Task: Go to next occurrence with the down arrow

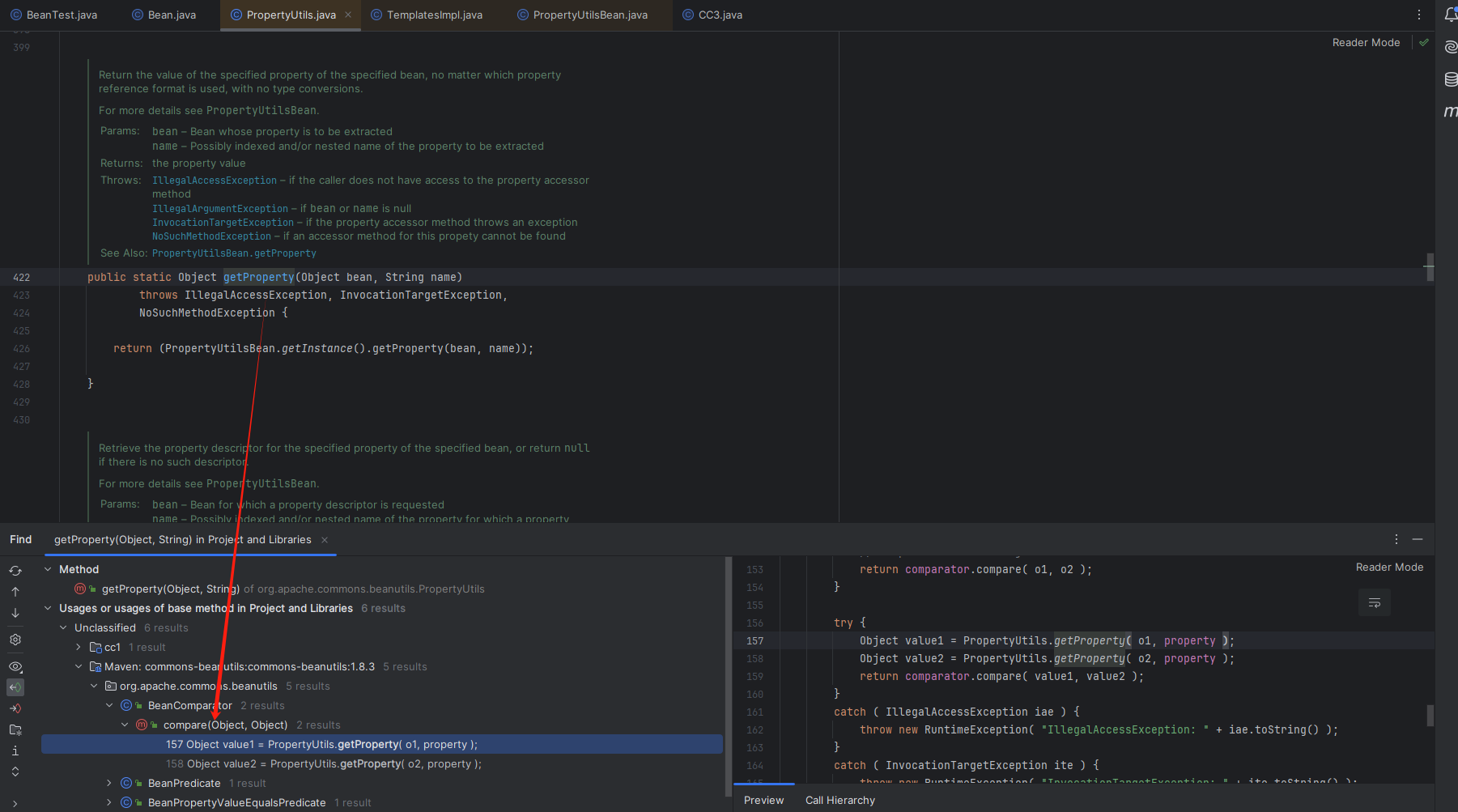Action: coord(15,613)
